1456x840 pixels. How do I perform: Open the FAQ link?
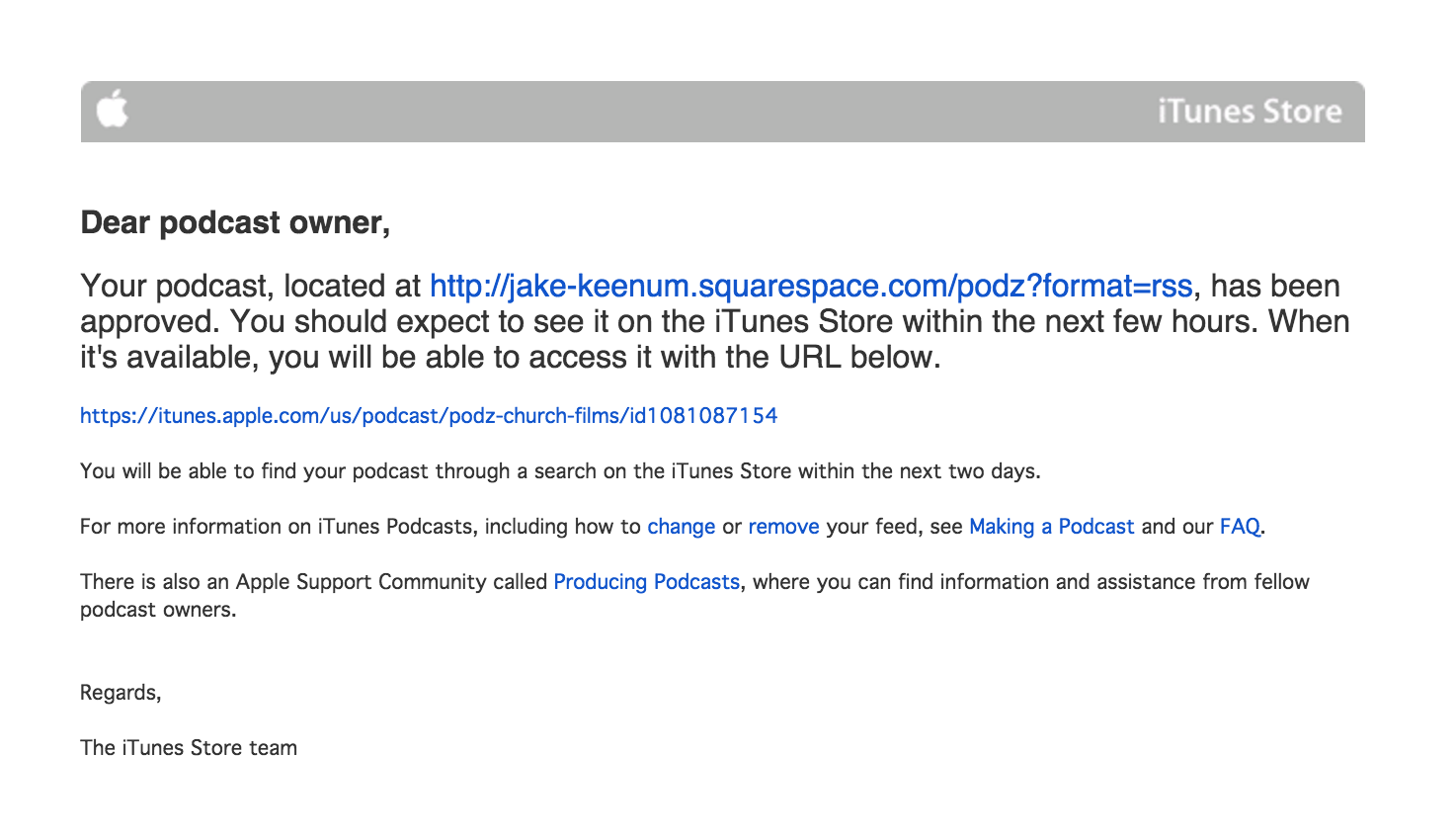[1240, 527]
